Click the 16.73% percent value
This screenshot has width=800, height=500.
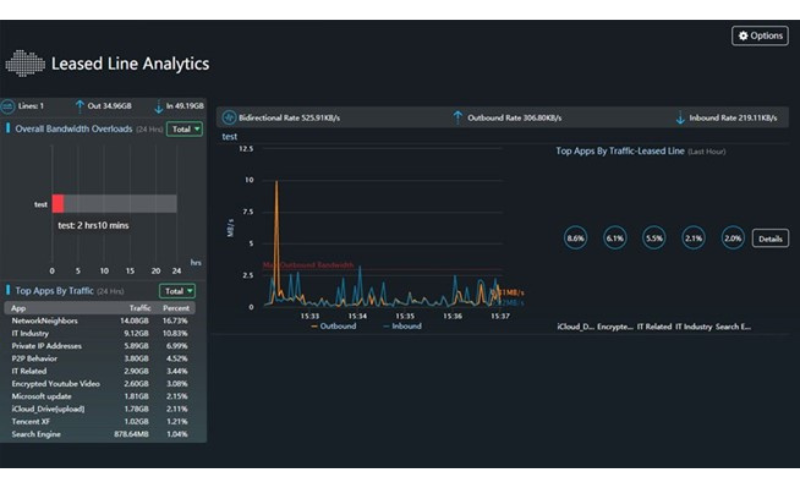pos(175,321)
